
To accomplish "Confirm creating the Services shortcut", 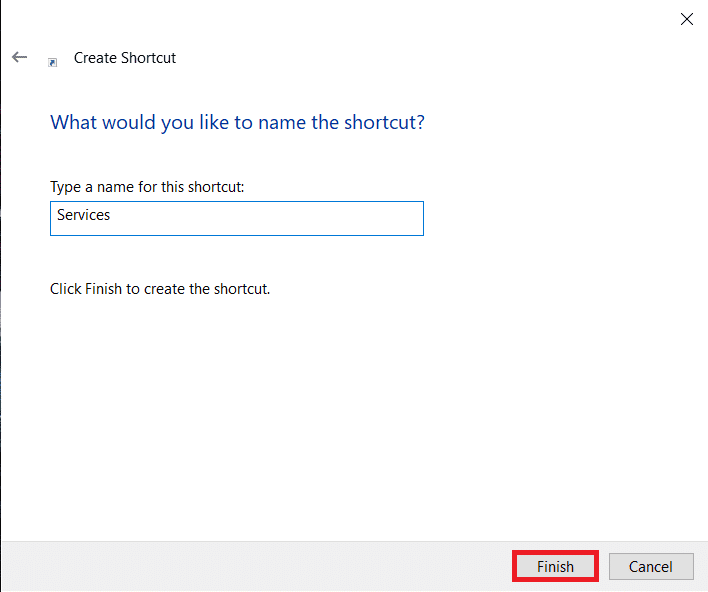I will (555, 566).
